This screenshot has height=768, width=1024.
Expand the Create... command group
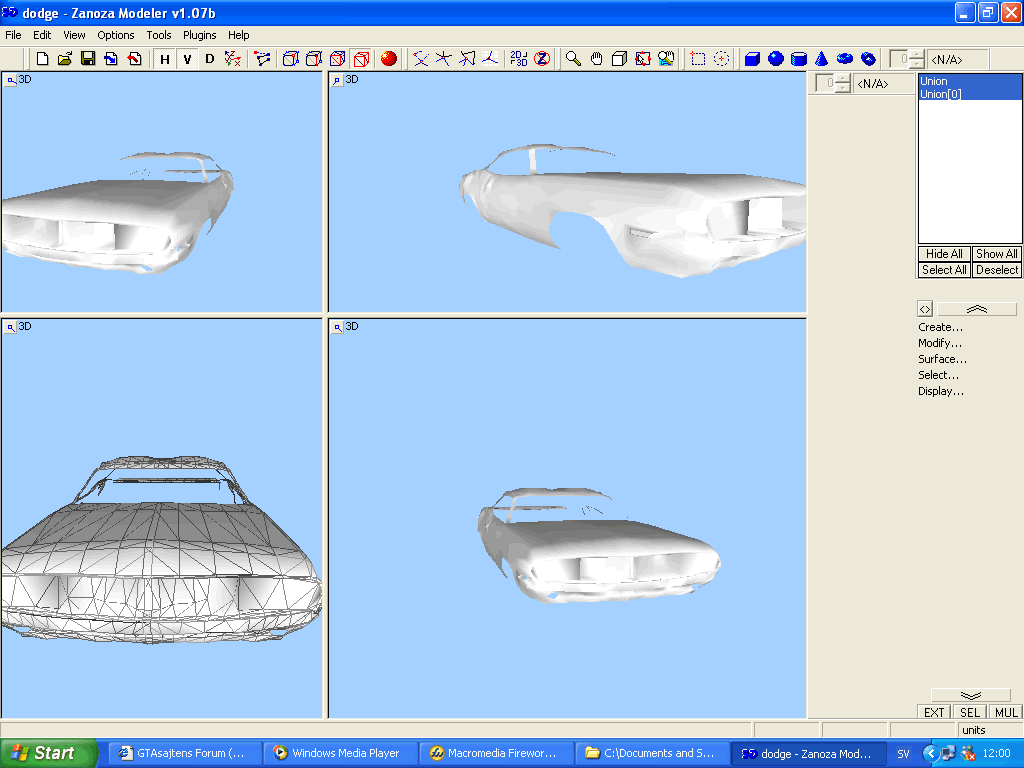pos(940,327)
